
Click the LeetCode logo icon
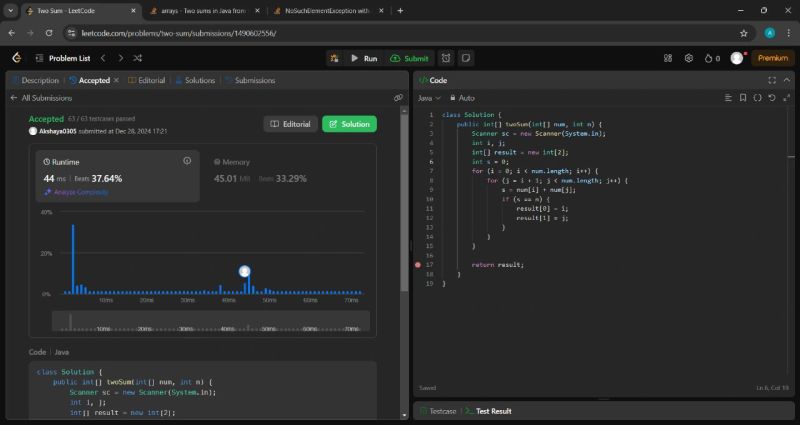[16, 58]
